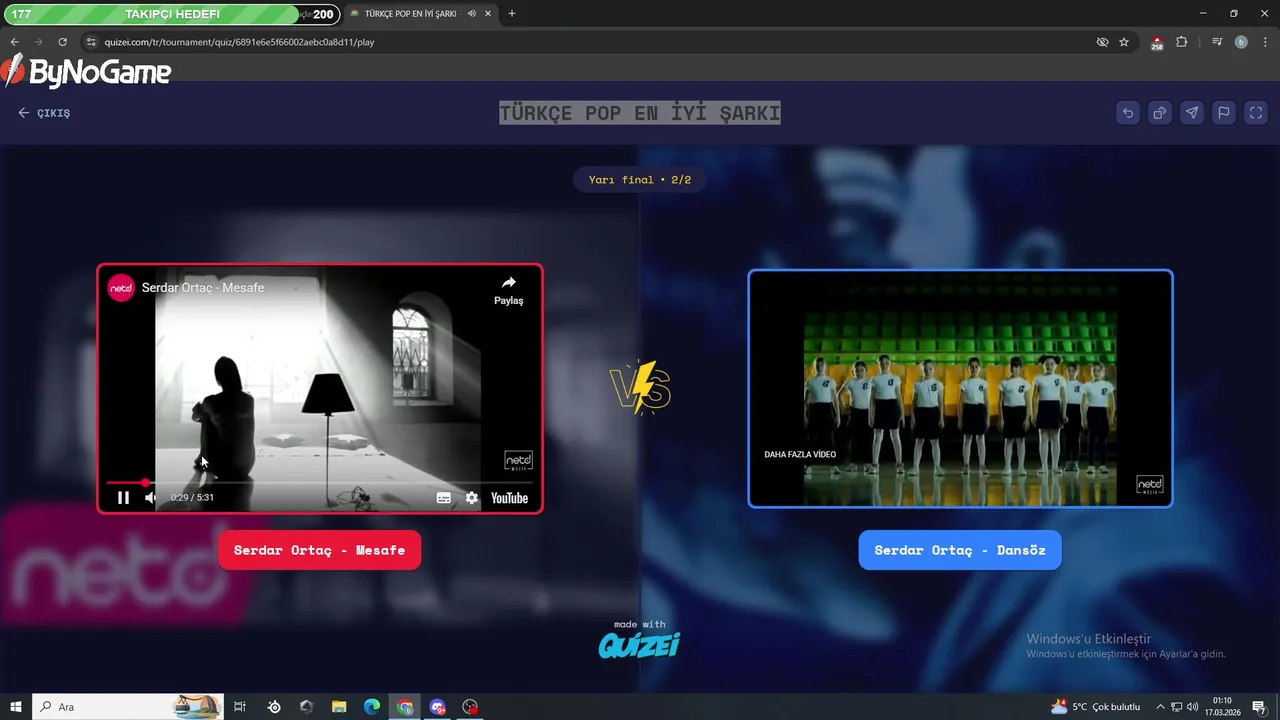Click the site info icon in the address bar

(x=90, y=42)
